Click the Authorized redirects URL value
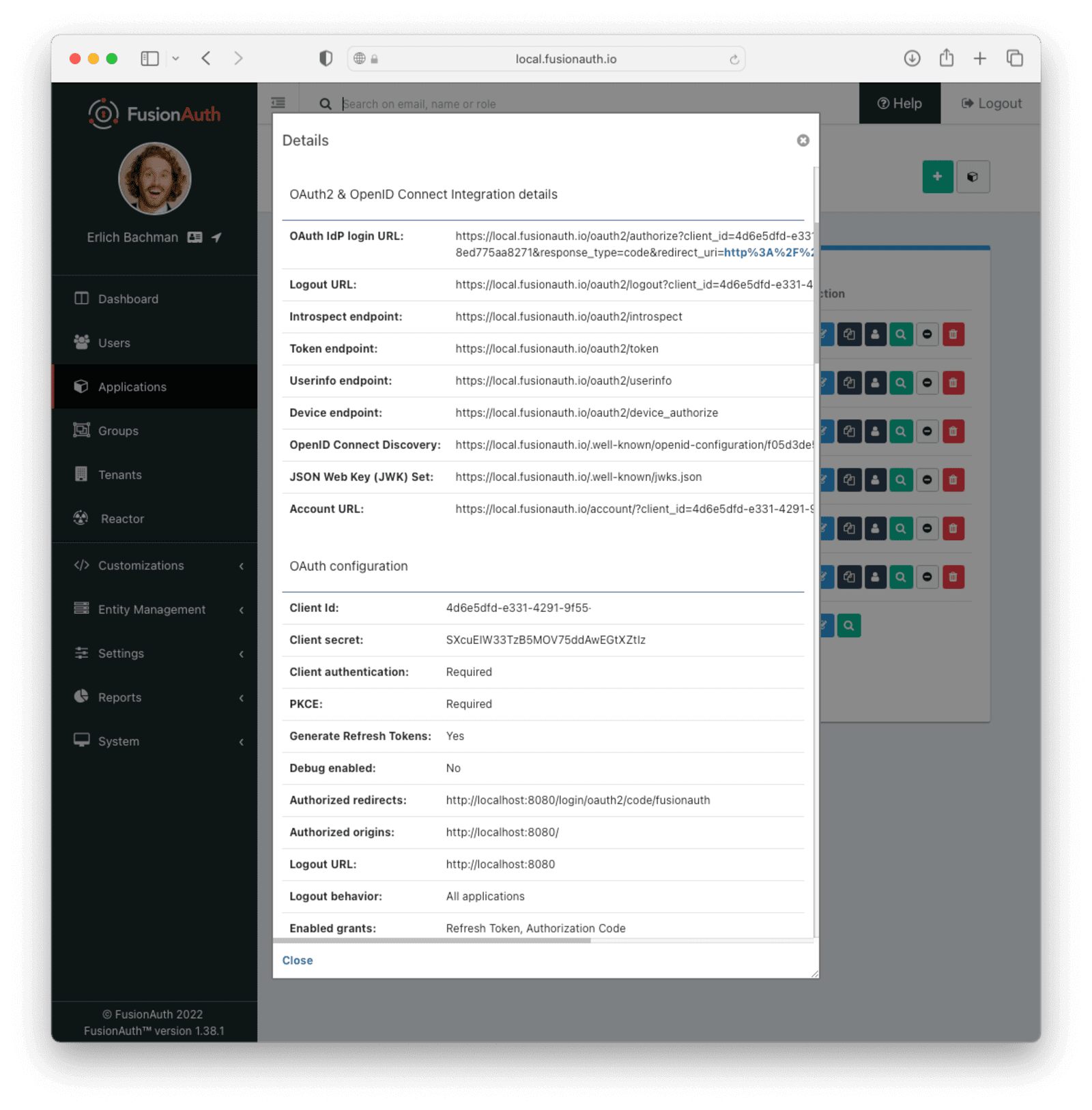Image resolution: width=1092 pixels, height=1110 pixels. [x=578, y=800]
